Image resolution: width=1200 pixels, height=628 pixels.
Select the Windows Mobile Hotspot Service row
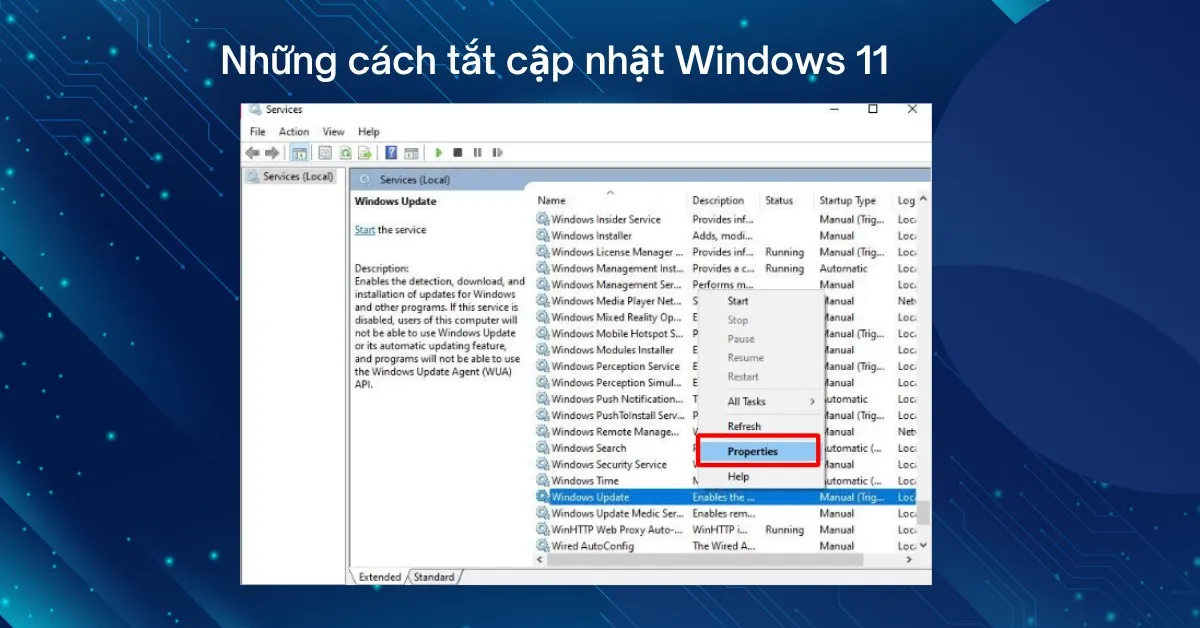coord(725,334)
